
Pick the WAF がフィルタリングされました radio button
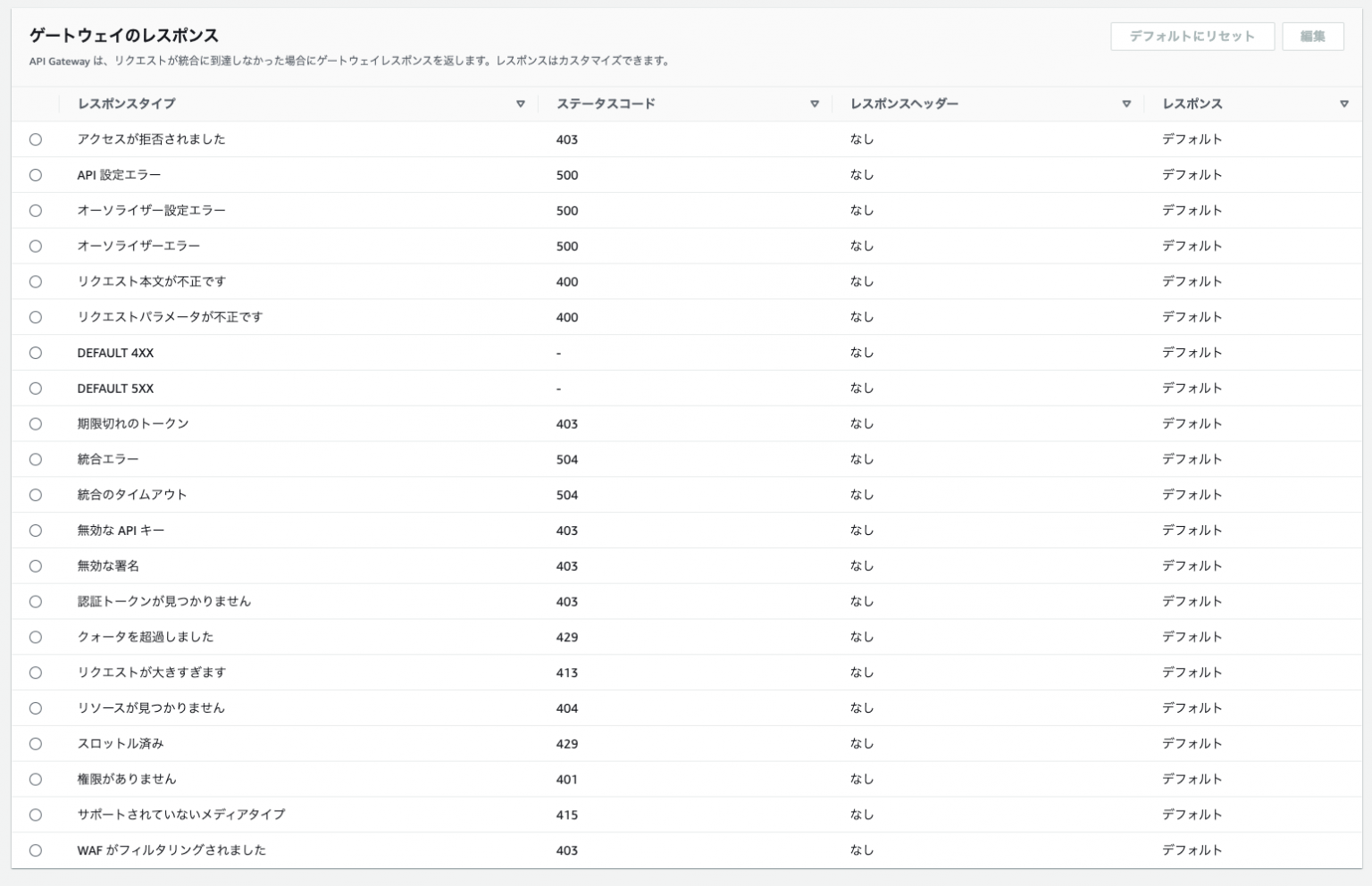click(x=36, y=850)
